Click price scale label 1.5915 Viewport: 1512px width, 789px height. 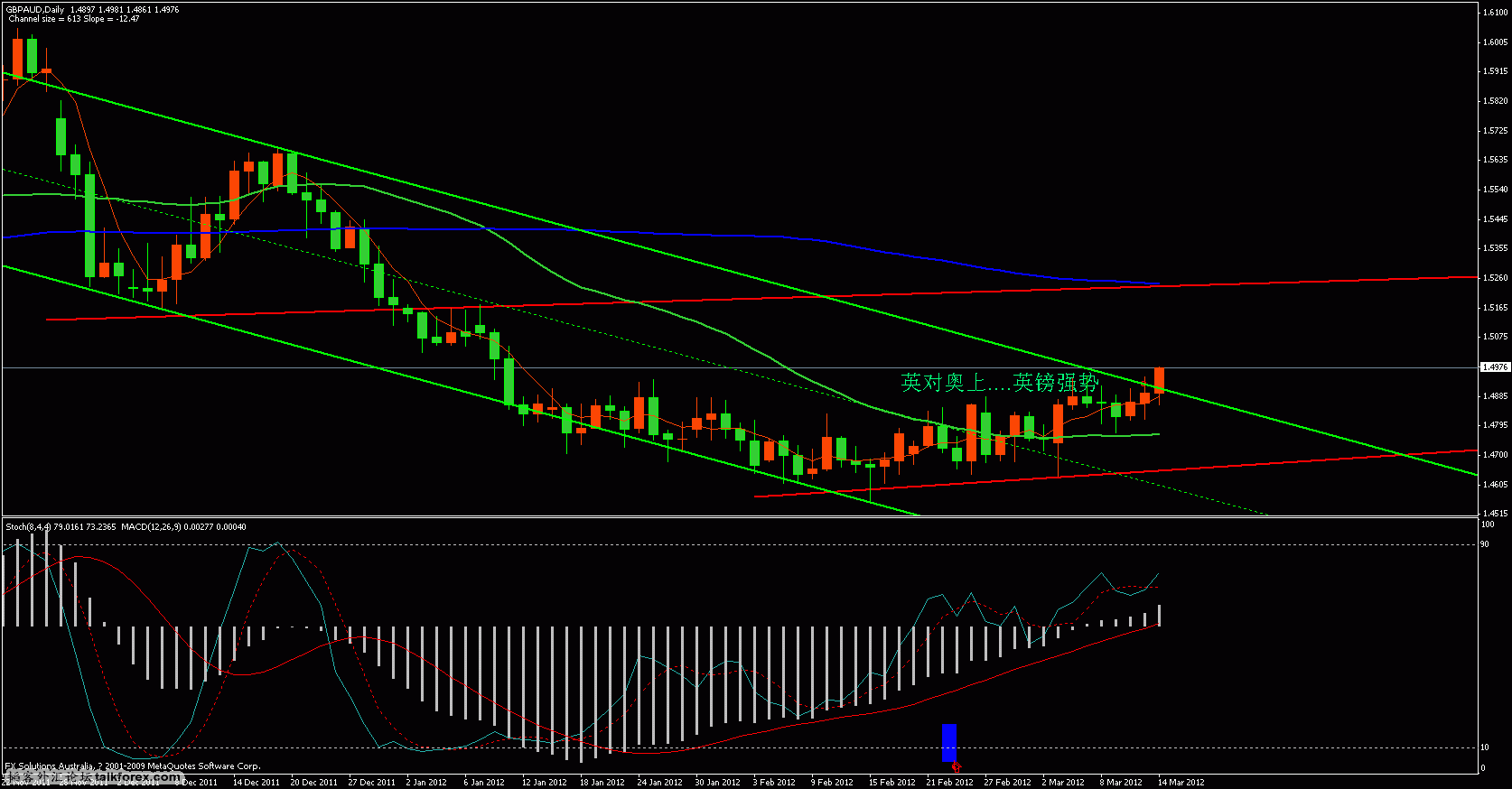[1496, 70]
